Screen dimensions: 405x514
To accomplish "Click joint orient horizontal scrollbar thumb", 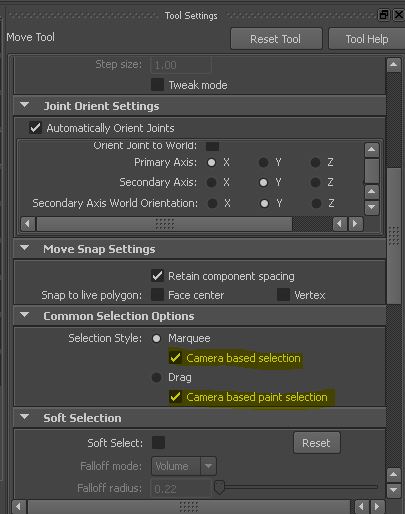I will 164,224.
